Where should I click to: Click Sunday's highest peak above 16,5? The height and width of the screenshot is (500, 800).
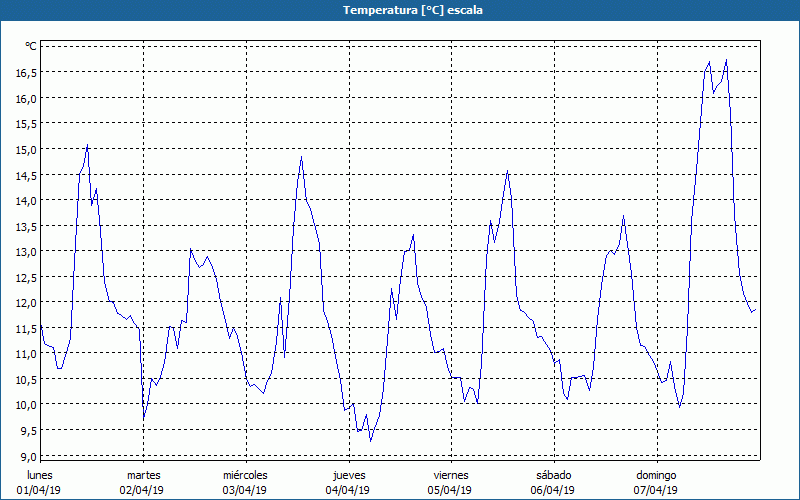click(x=726, y=60)
